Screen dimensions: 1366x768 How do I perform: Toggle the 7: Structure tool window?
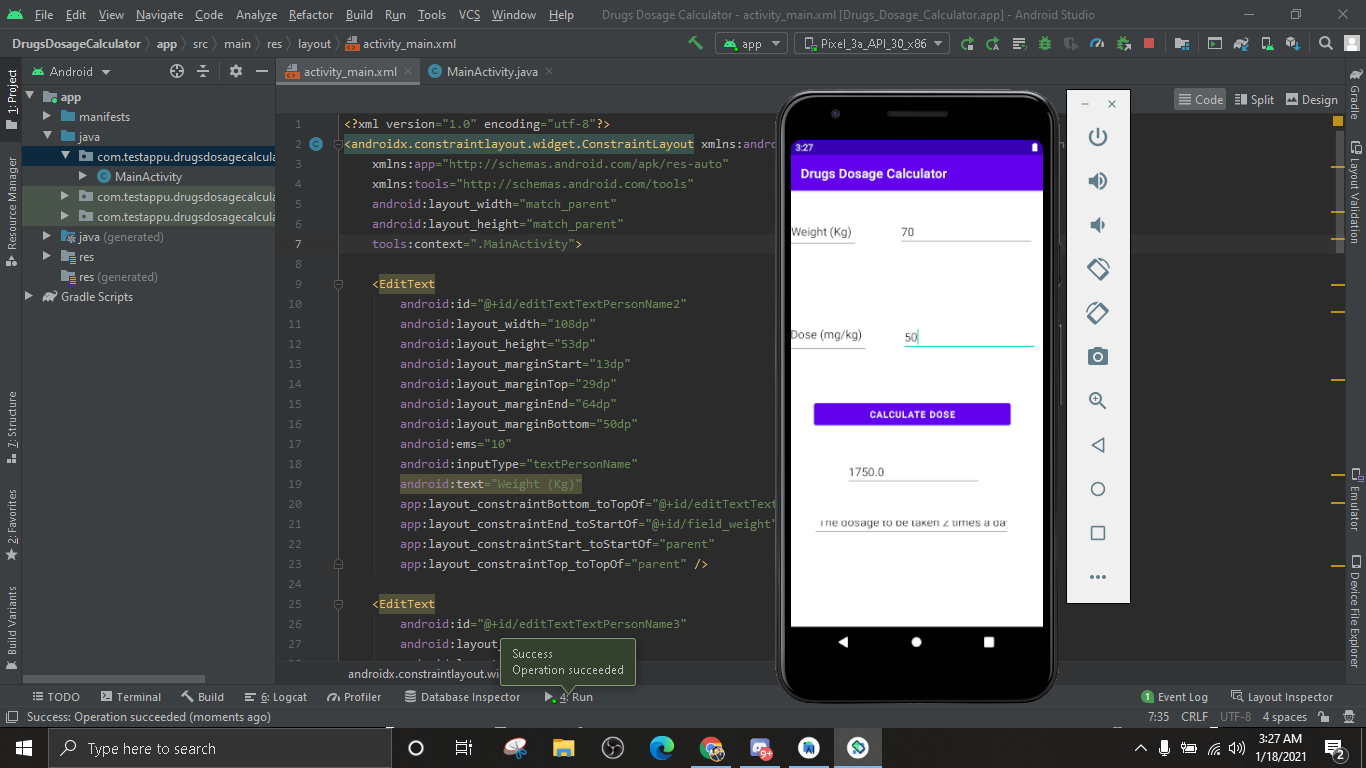[x=11, y=428]
